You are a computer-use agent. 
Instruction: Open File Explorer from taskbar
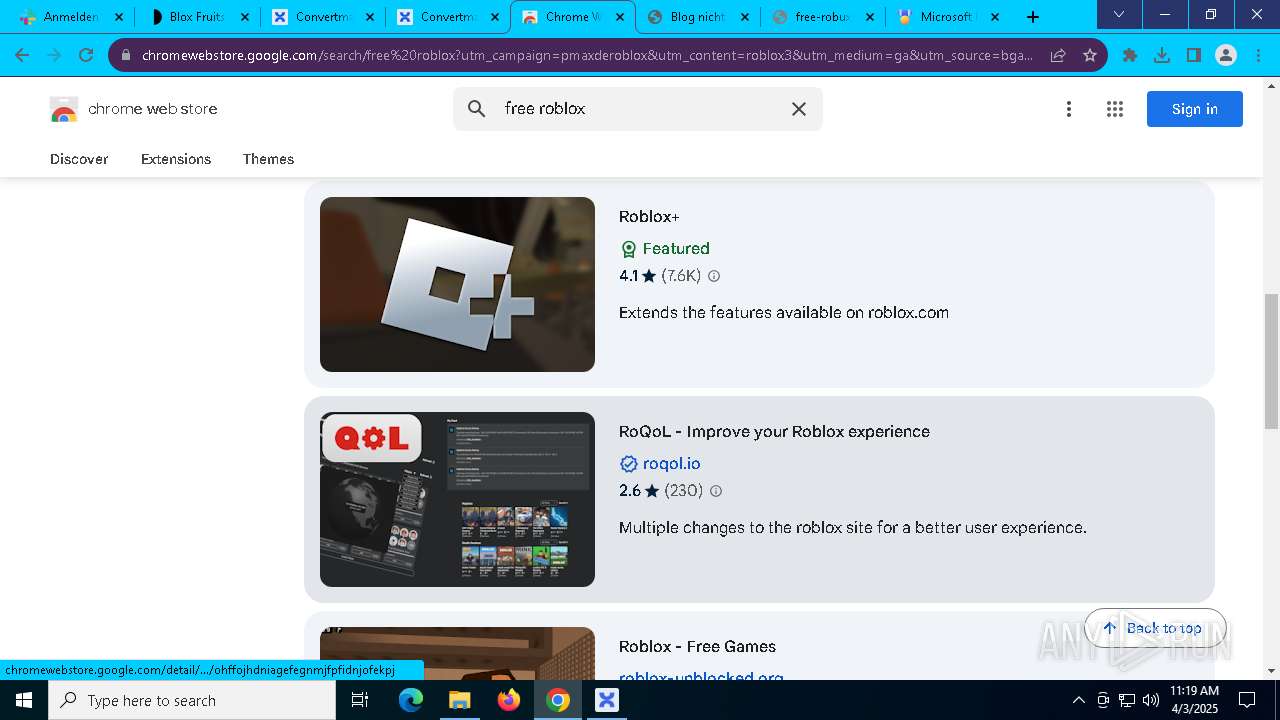coord(459,700)
